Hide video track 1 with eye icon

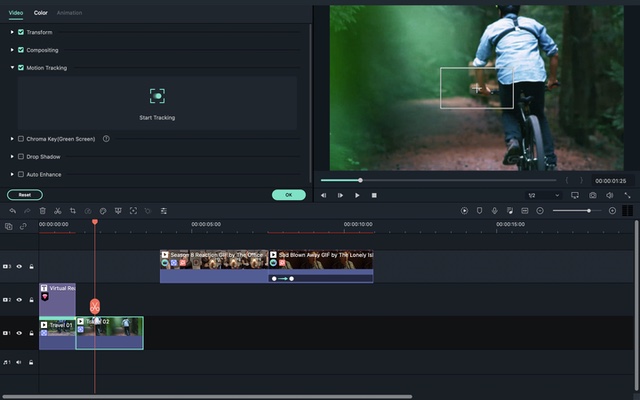pos(19,333)
